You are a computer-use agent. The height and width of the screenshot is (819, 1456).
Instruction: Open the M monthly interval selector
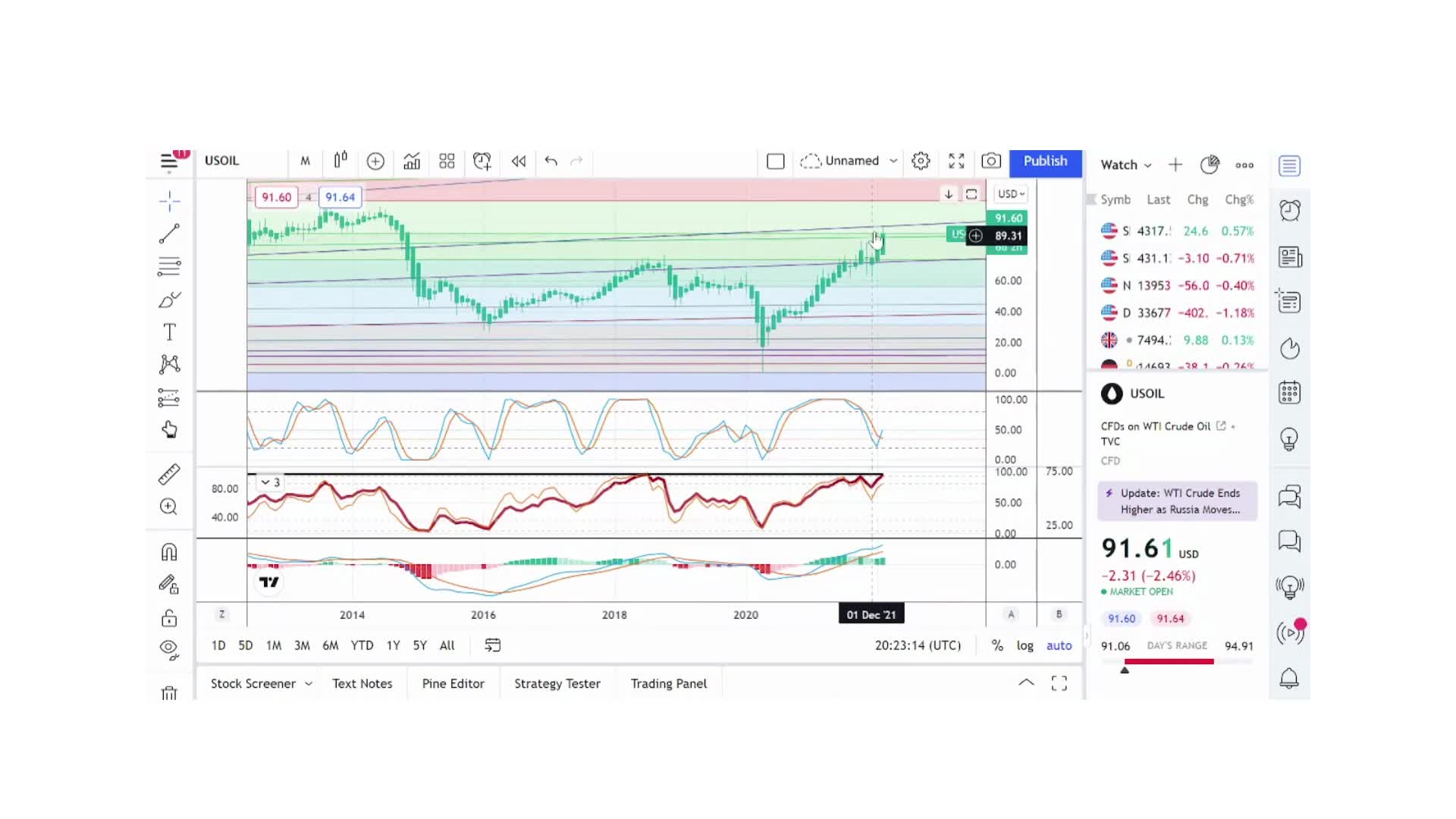[305, 161]
